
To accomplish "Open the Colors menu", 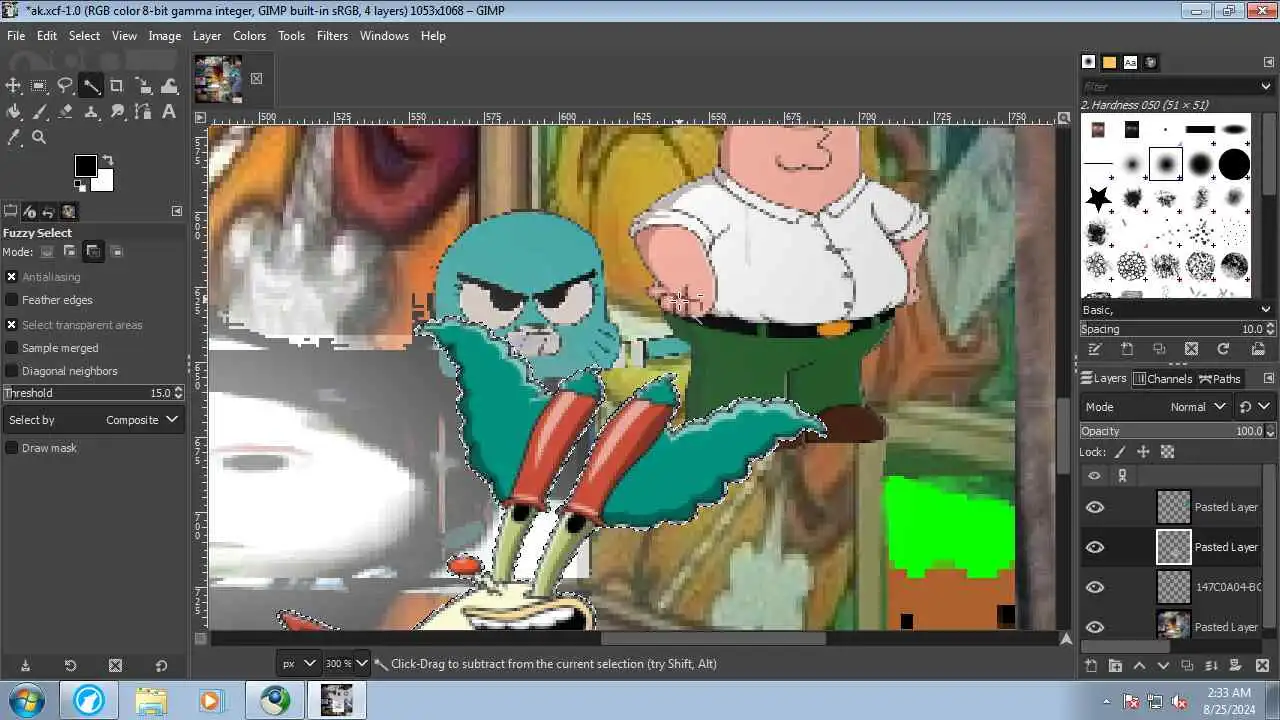I will [249, 35].
